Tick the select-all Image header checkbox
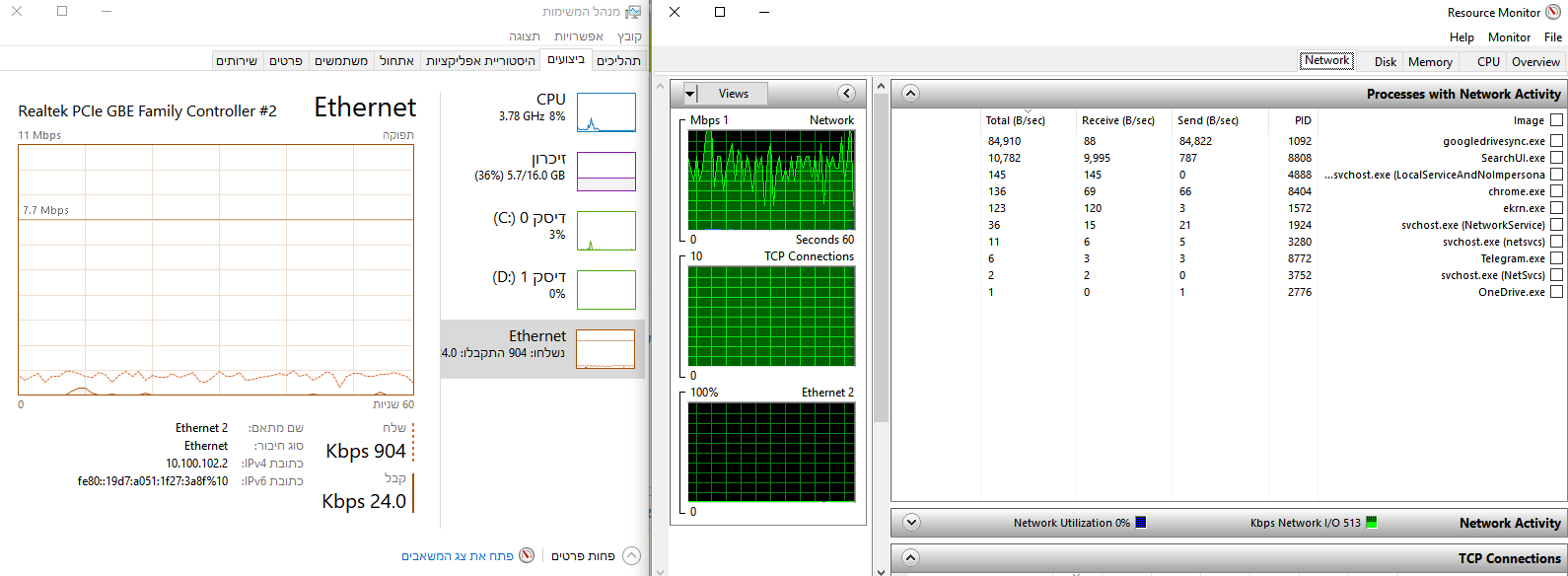The image size is (1568, 576). pyautogui.click(x=1556, y=120)
